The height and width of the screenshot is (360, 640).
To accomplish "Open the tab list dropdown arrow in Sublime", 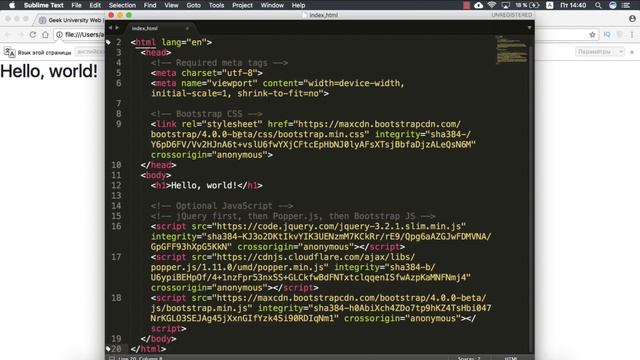I will point(529,28).
